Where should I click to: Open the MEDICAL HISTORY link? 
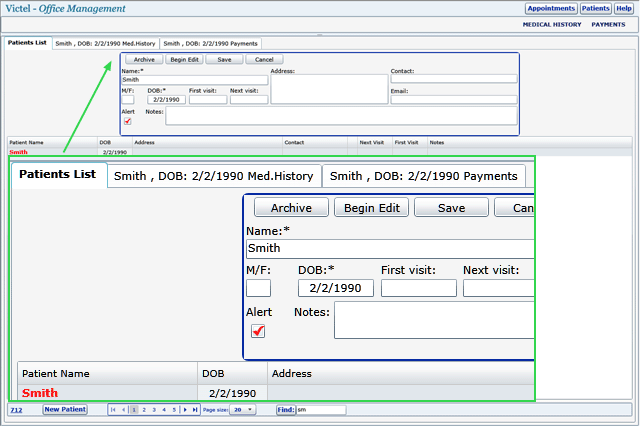click(552, 24)
